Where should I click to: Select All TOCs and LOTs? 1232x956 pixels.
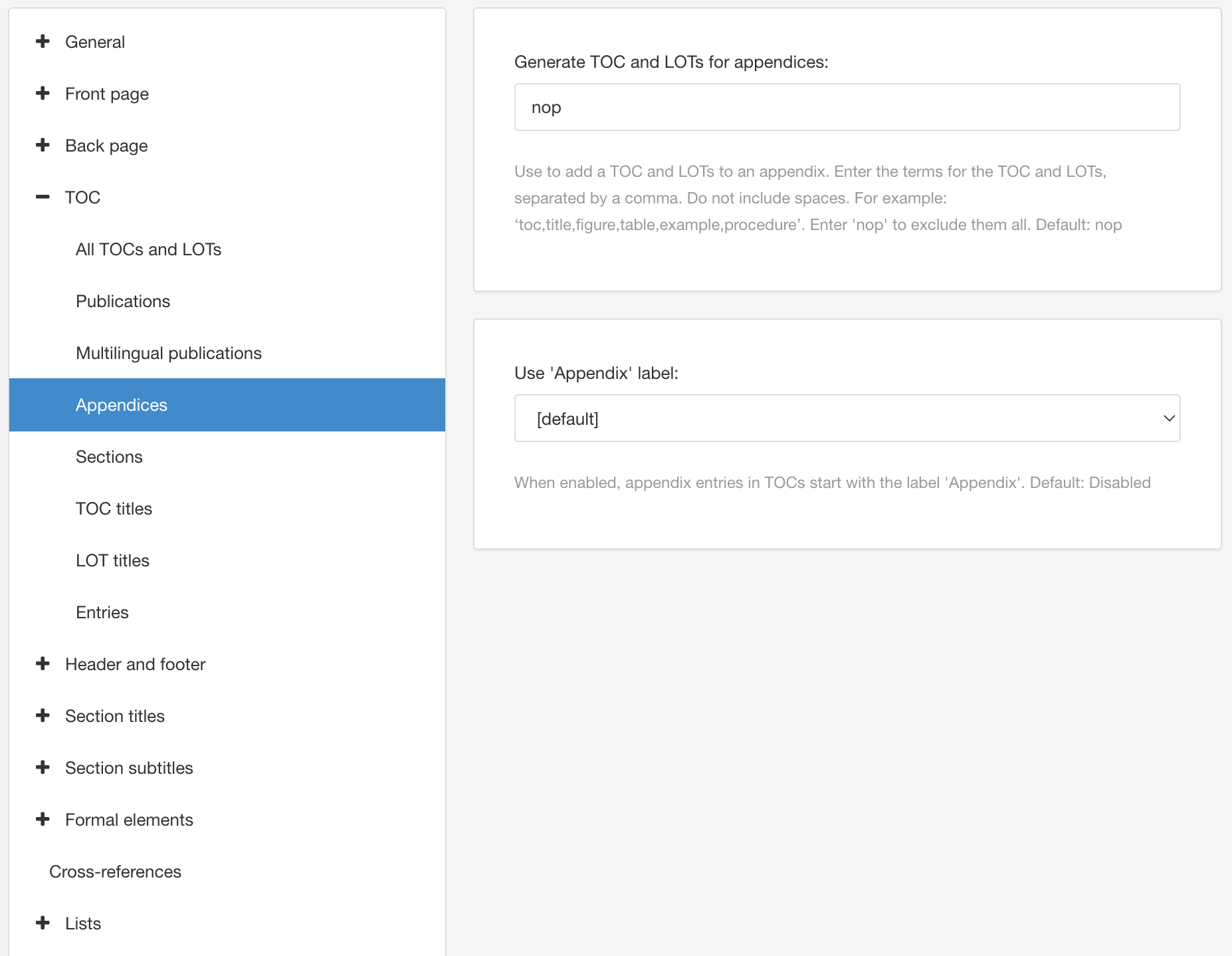point(148,249)
